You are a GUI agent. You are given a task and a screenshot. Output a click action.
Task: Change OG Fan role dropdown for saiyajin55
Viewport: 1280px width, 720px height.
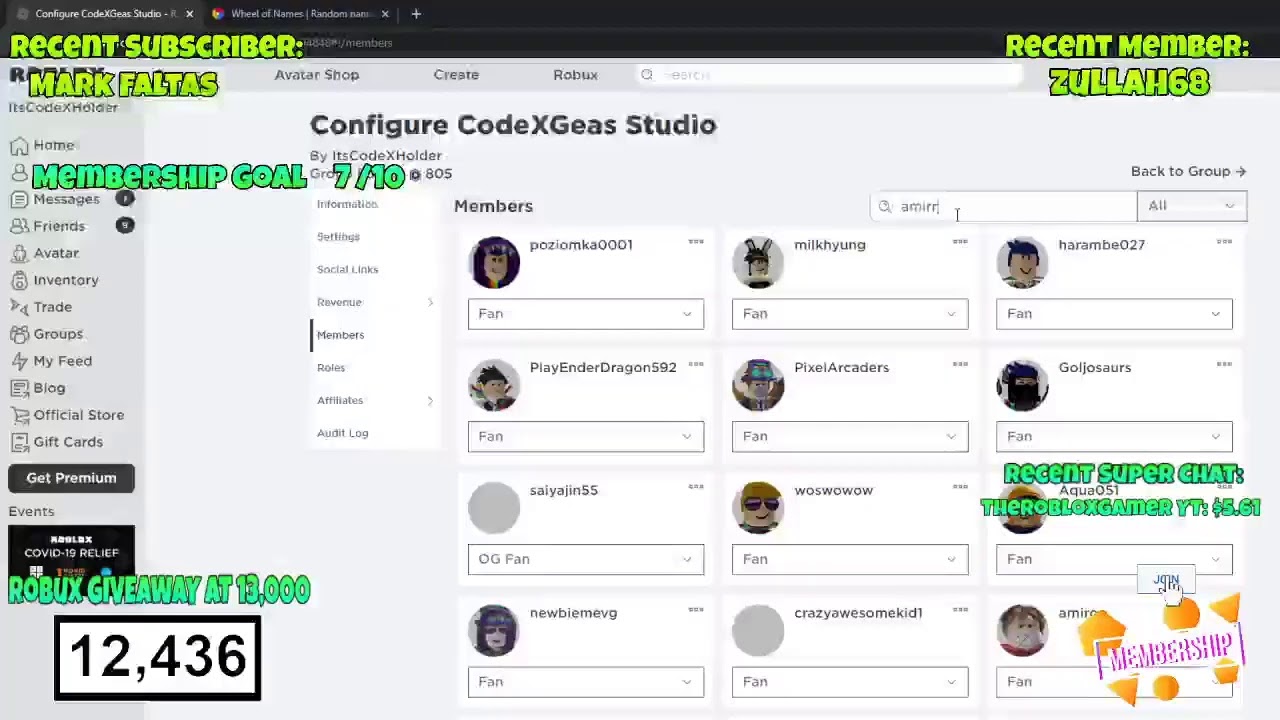586,559
